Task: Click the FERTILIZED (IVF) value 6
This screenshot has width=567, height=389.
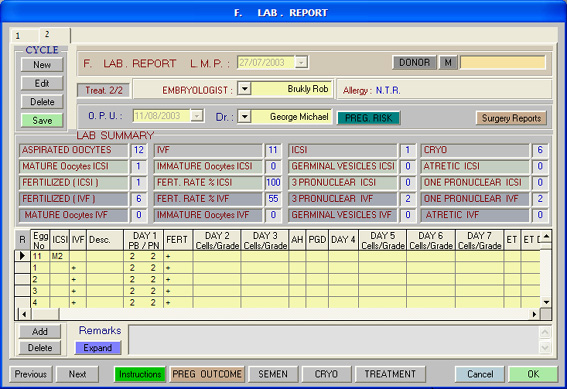Action: [138, 198]
